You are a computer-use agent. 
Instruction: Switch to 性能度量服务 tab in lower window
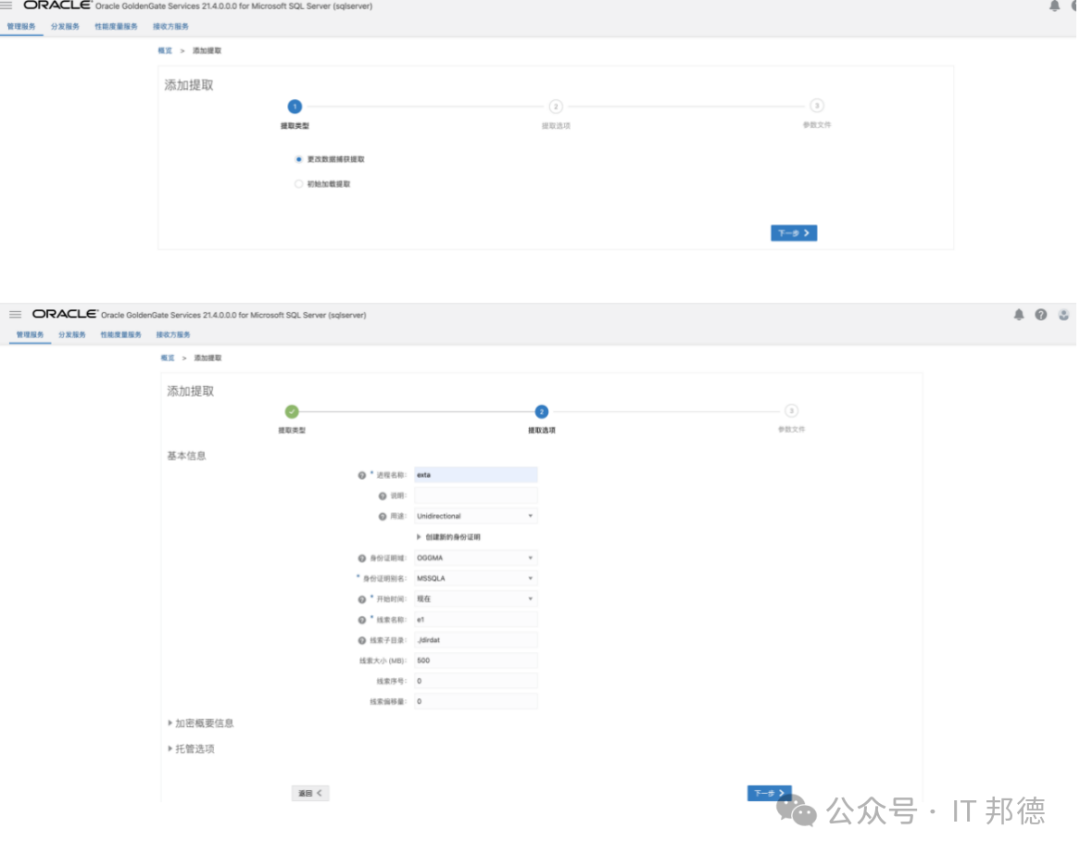(x=121, y=335)
